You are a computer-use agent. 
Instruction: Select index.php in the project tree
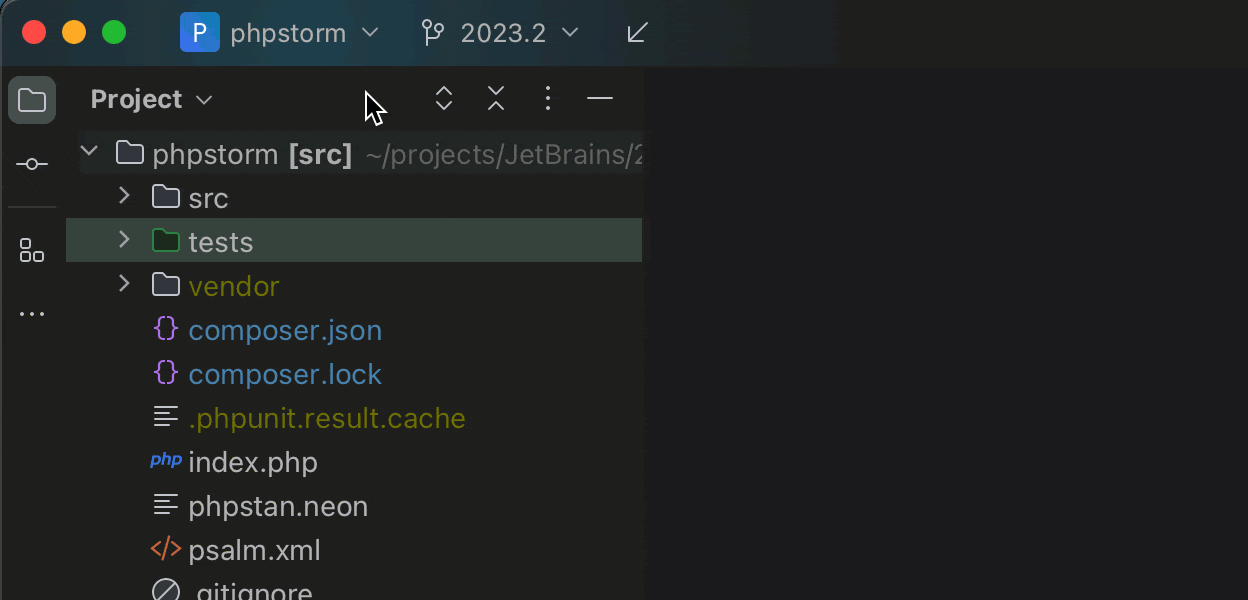point(252,463)
